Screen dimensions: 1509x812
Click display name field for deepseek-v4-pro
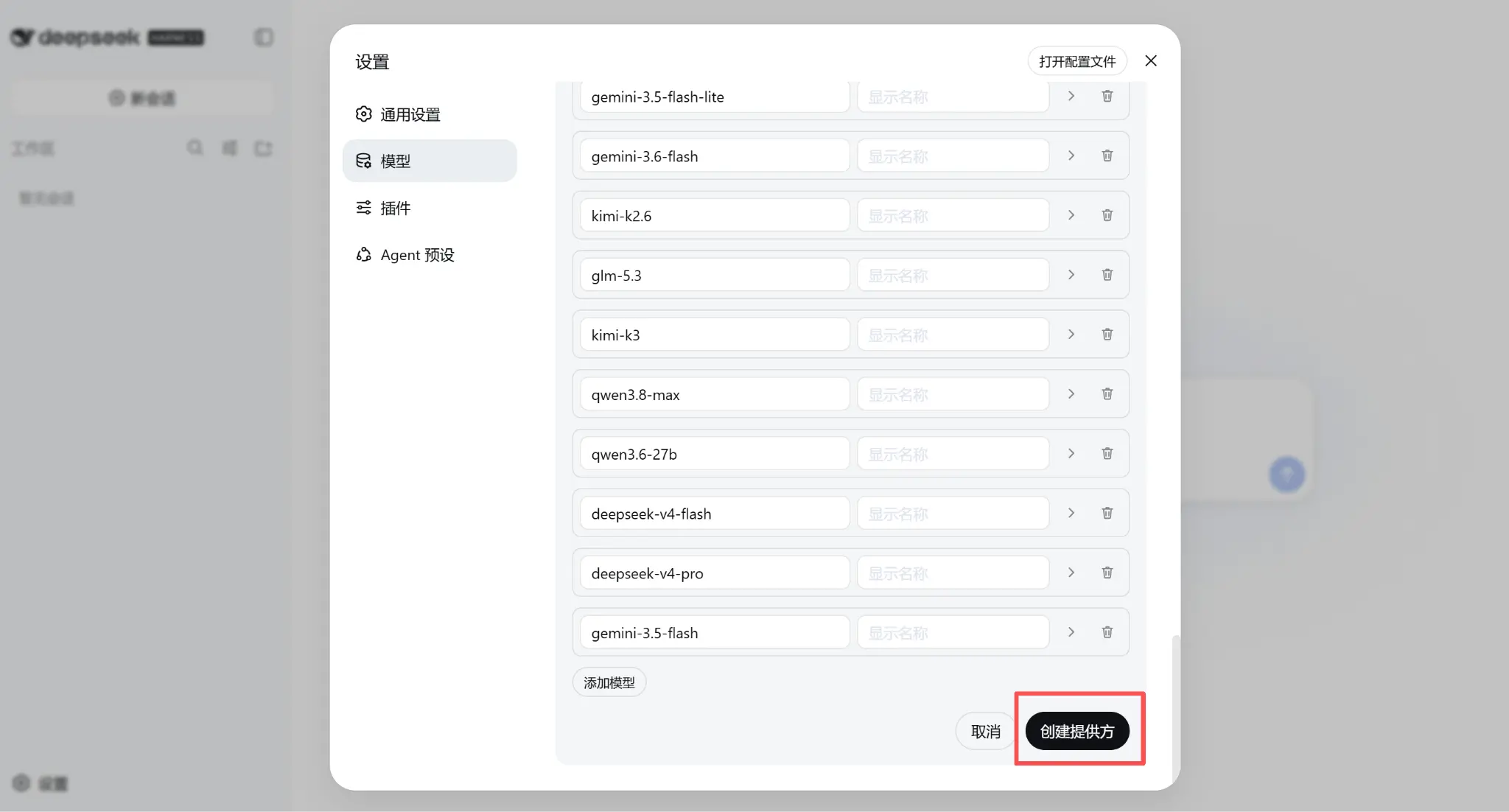[x=953, y=573]
